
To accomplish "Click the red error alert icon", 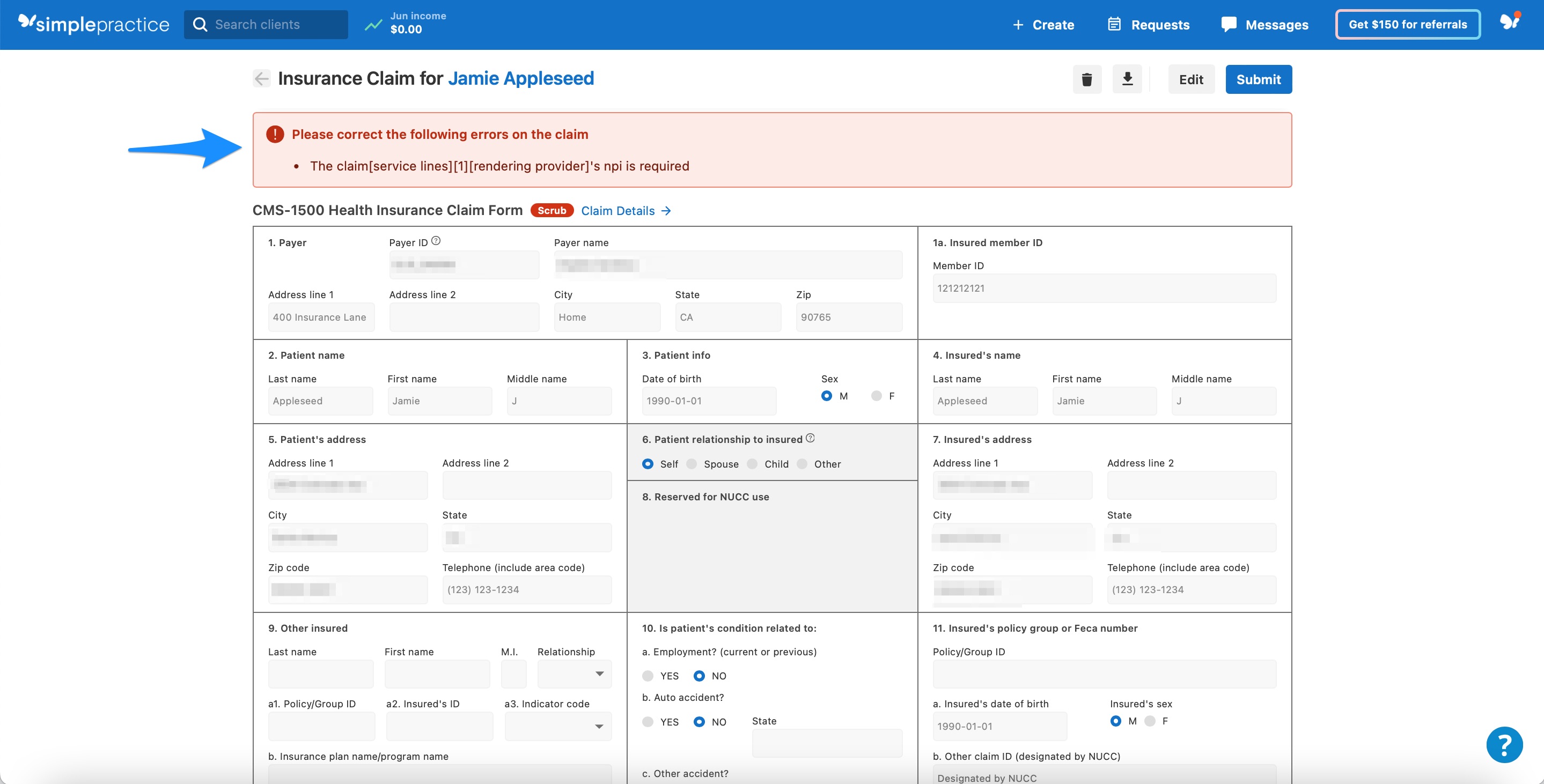I will pos(275,134).
